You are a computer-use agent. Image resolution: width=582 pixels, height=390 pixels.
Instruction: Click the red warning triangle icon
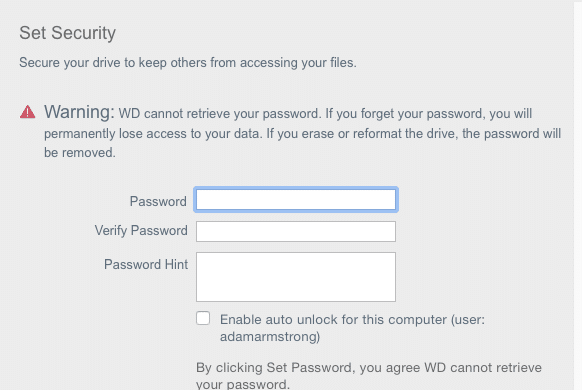(27, 112)
